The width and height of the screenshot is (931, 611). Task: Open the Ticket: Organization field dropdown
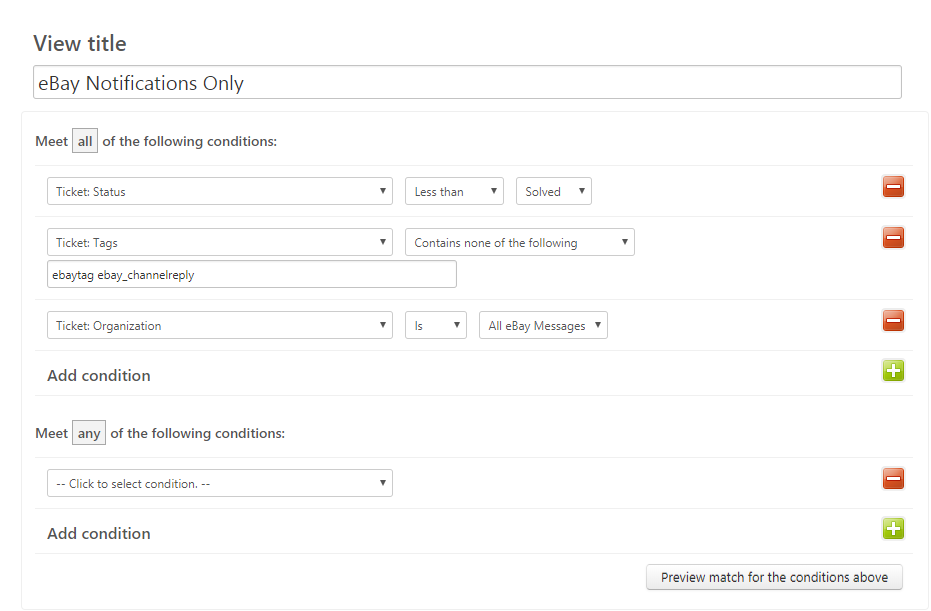[220, 325]
